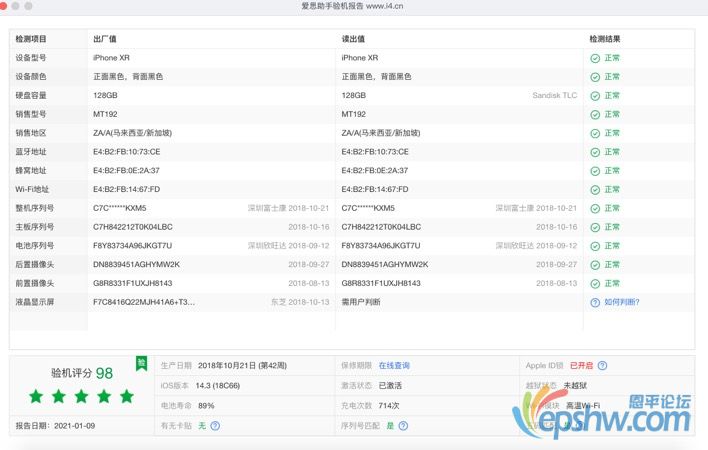Click charge count value 714次

[x=389, y=406]
